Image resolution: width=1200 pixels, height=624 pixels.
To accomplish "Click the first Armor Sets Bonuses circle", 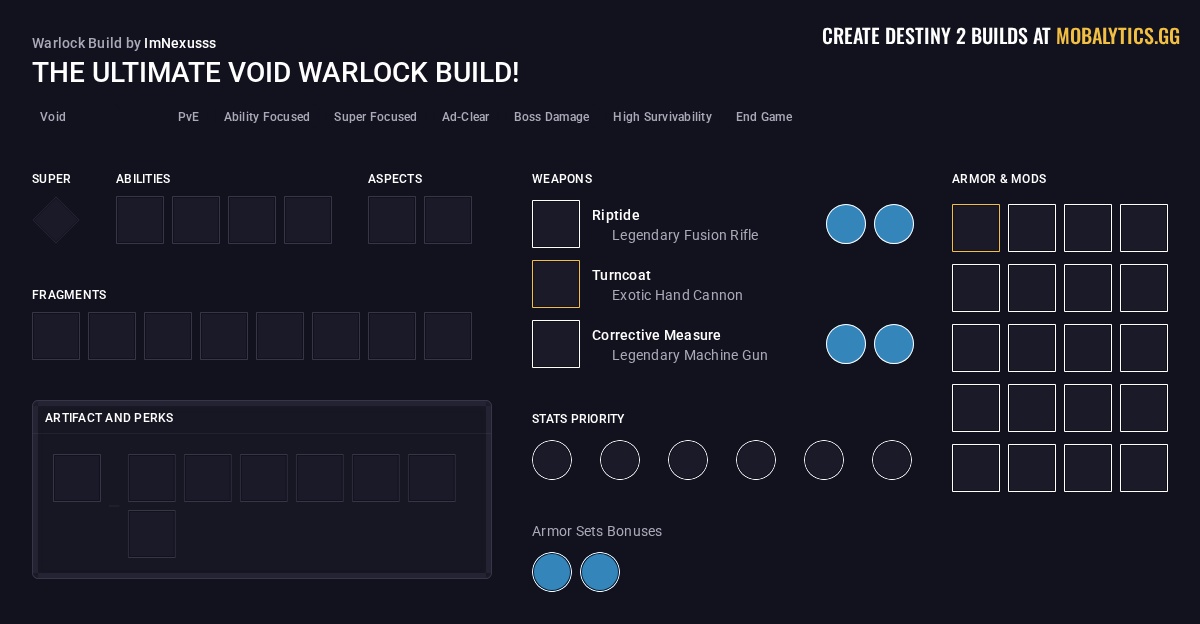I will [552, 573].
